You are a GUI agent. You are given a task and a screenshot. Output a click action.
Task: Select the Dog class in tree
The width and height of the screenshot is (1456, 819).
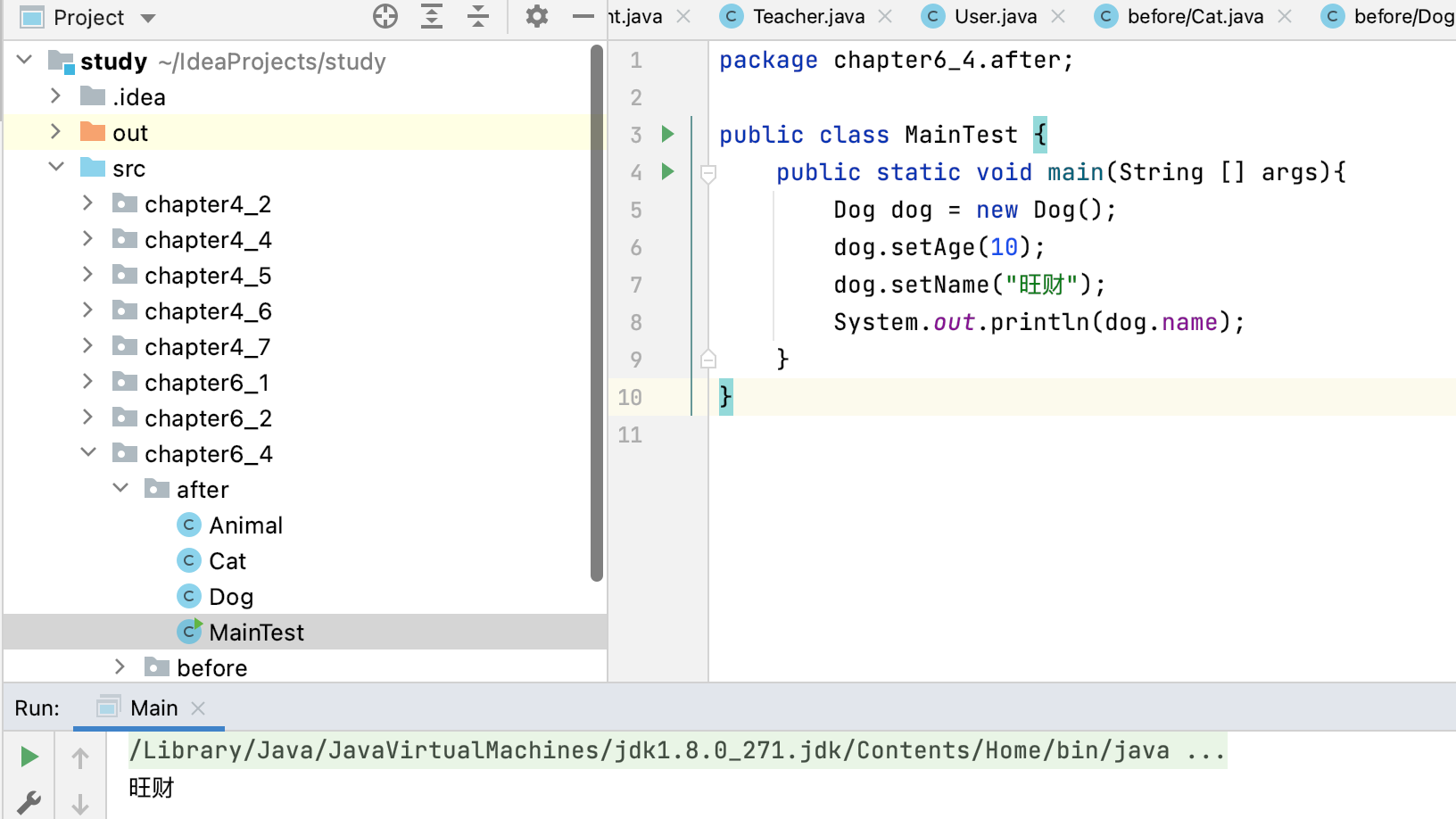231,597
